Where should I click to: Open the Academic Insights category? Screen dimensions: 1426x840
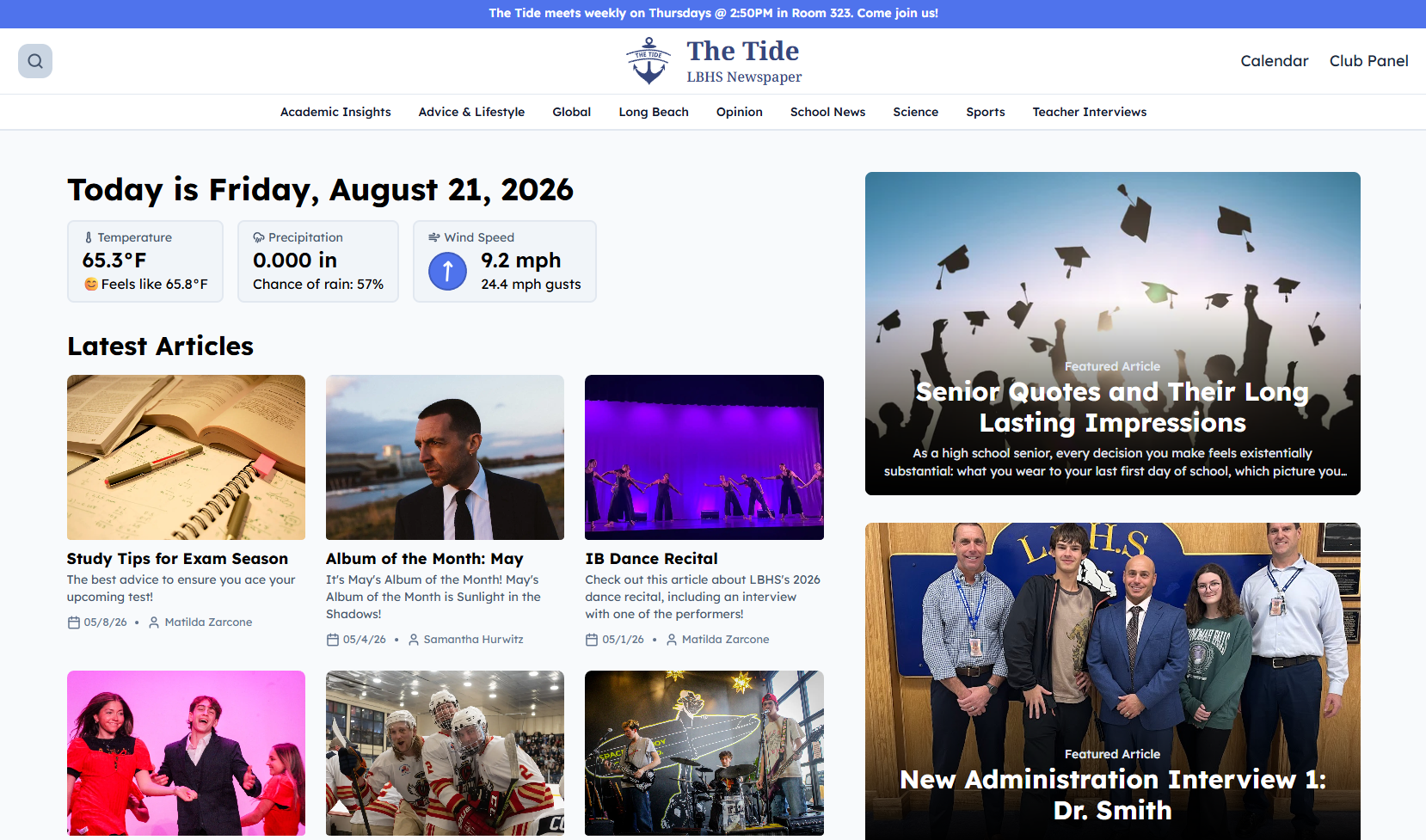coord(335,112)
